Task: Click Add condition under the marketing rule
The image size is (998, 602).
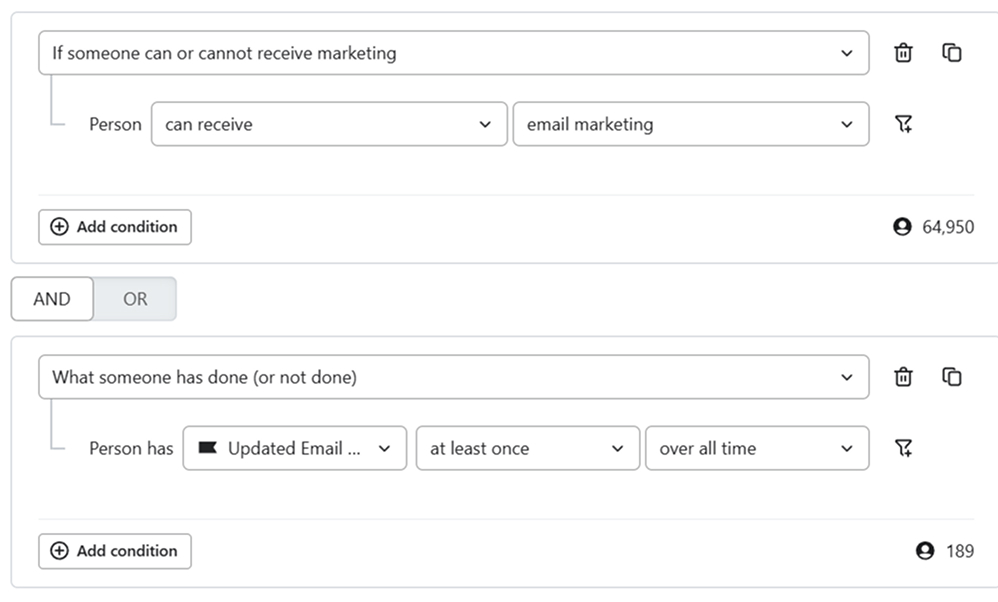Action: [x=115, y=227]
